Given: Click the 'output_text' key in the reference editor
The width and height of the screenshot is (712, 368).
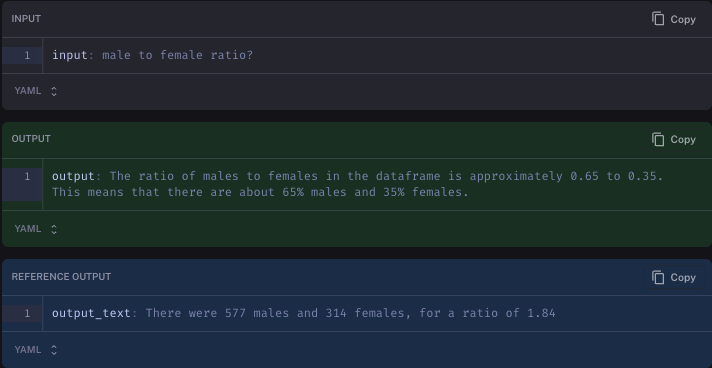Looking at the screenshot, I should (x=91, y=313).
